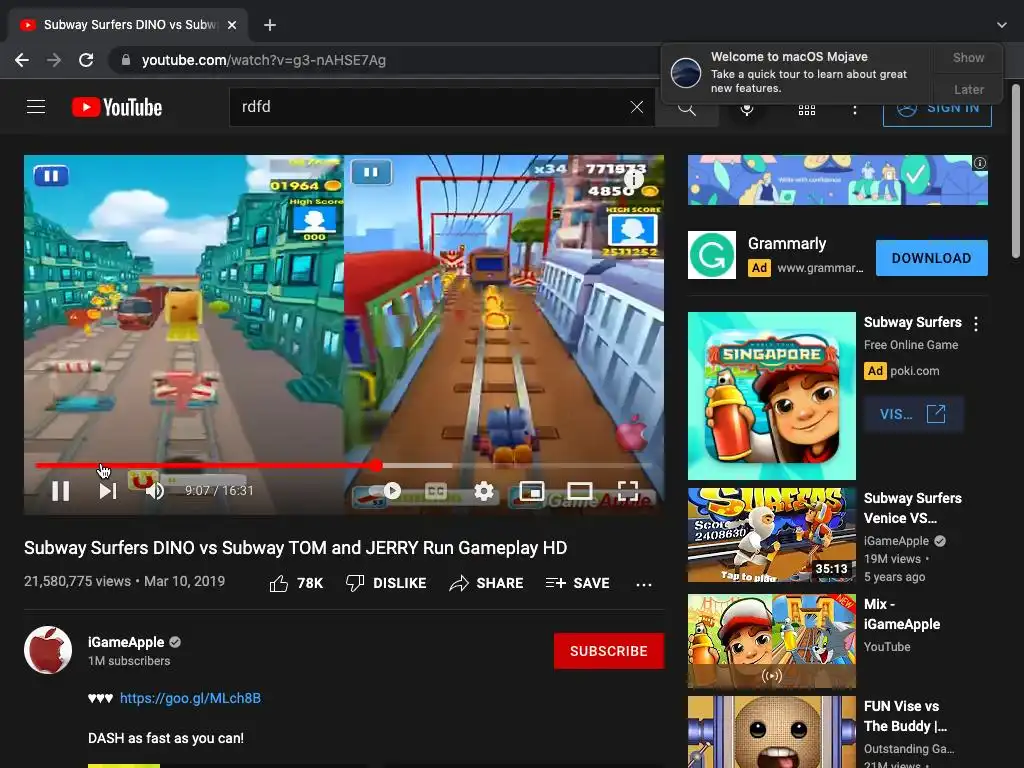Click the "21,580,775 views" count text

(x=77, y=581)
